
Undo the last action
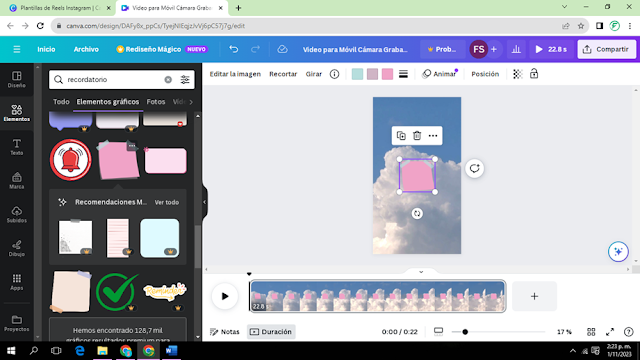[x=233, y=49]
